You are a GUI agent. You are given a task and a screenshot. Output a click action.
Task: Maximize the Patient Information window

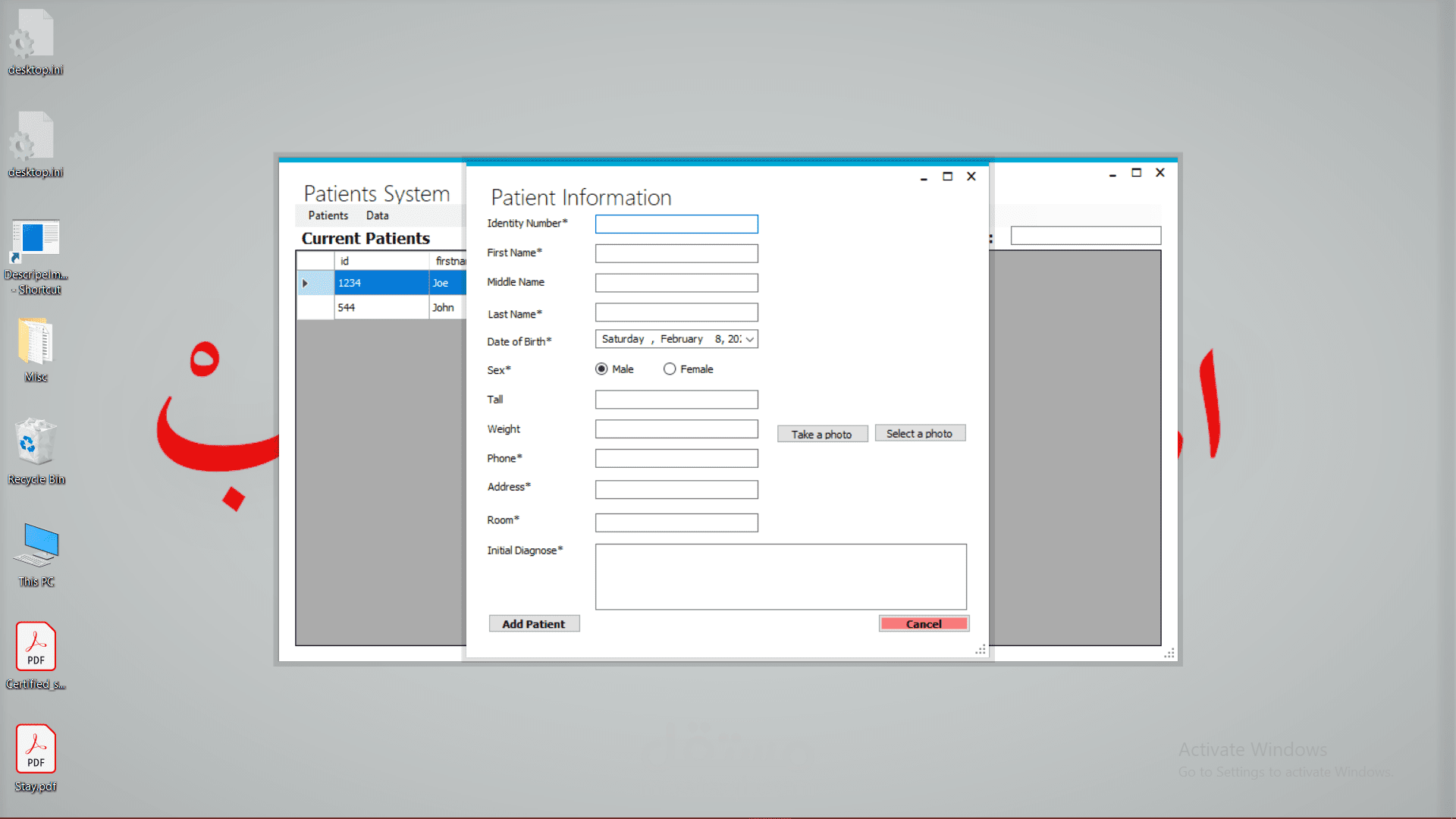(x=947, y=177)
